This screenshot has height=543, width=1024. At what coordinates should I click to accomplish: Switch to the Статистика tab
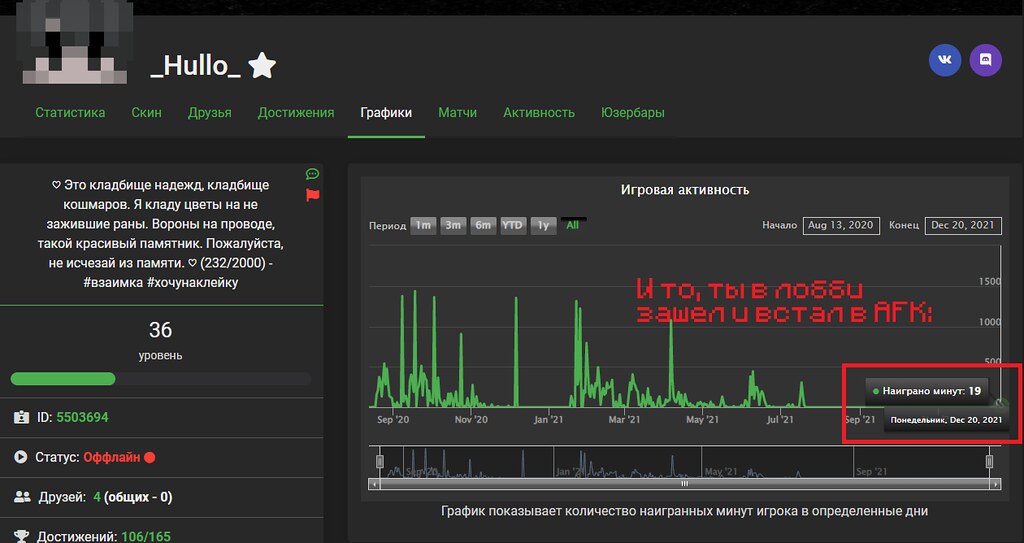(x=70, y=113)
